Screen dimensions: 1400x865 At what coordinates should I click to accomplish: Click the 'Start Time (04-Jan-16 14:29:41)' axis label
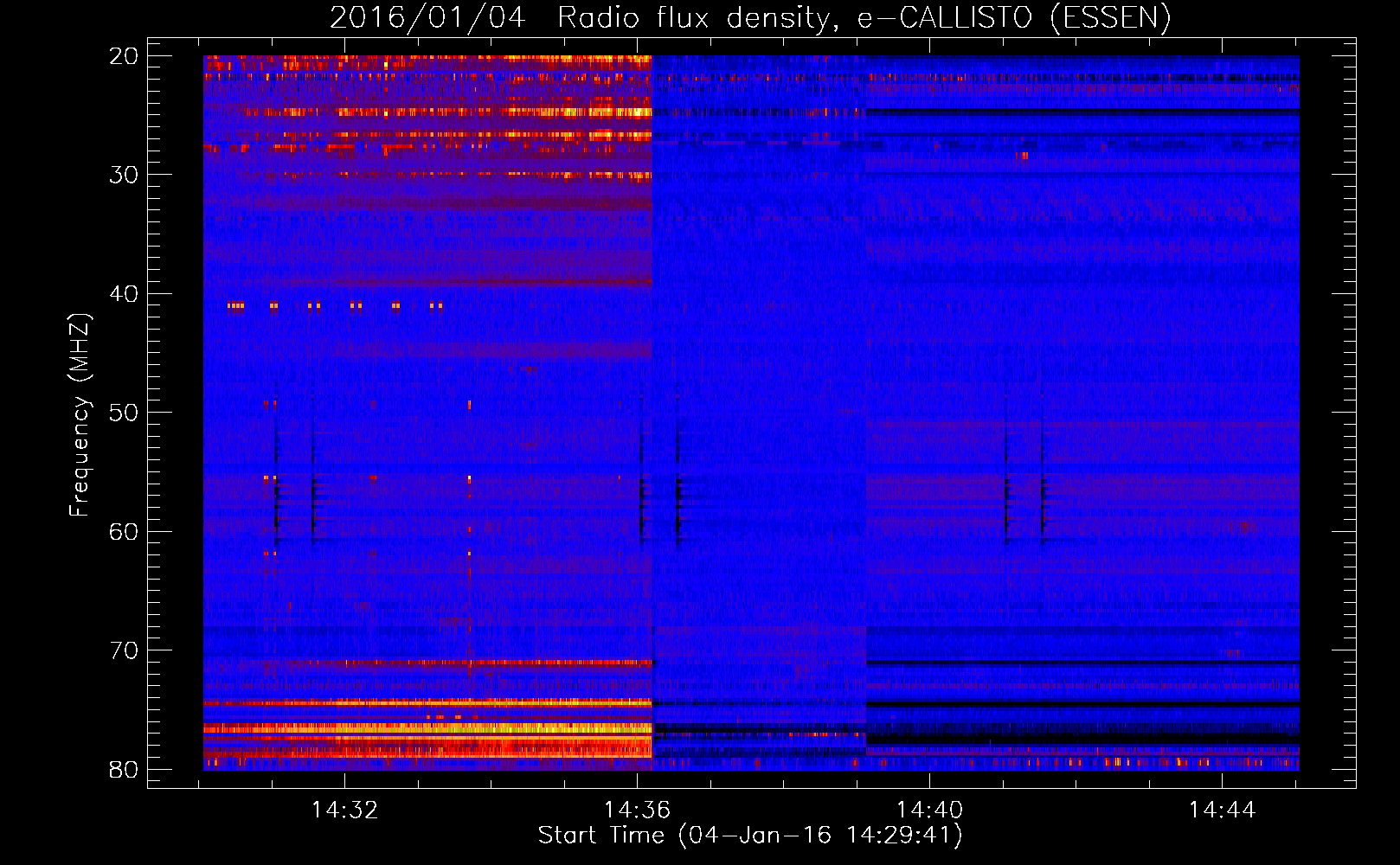tap(750, 836)
